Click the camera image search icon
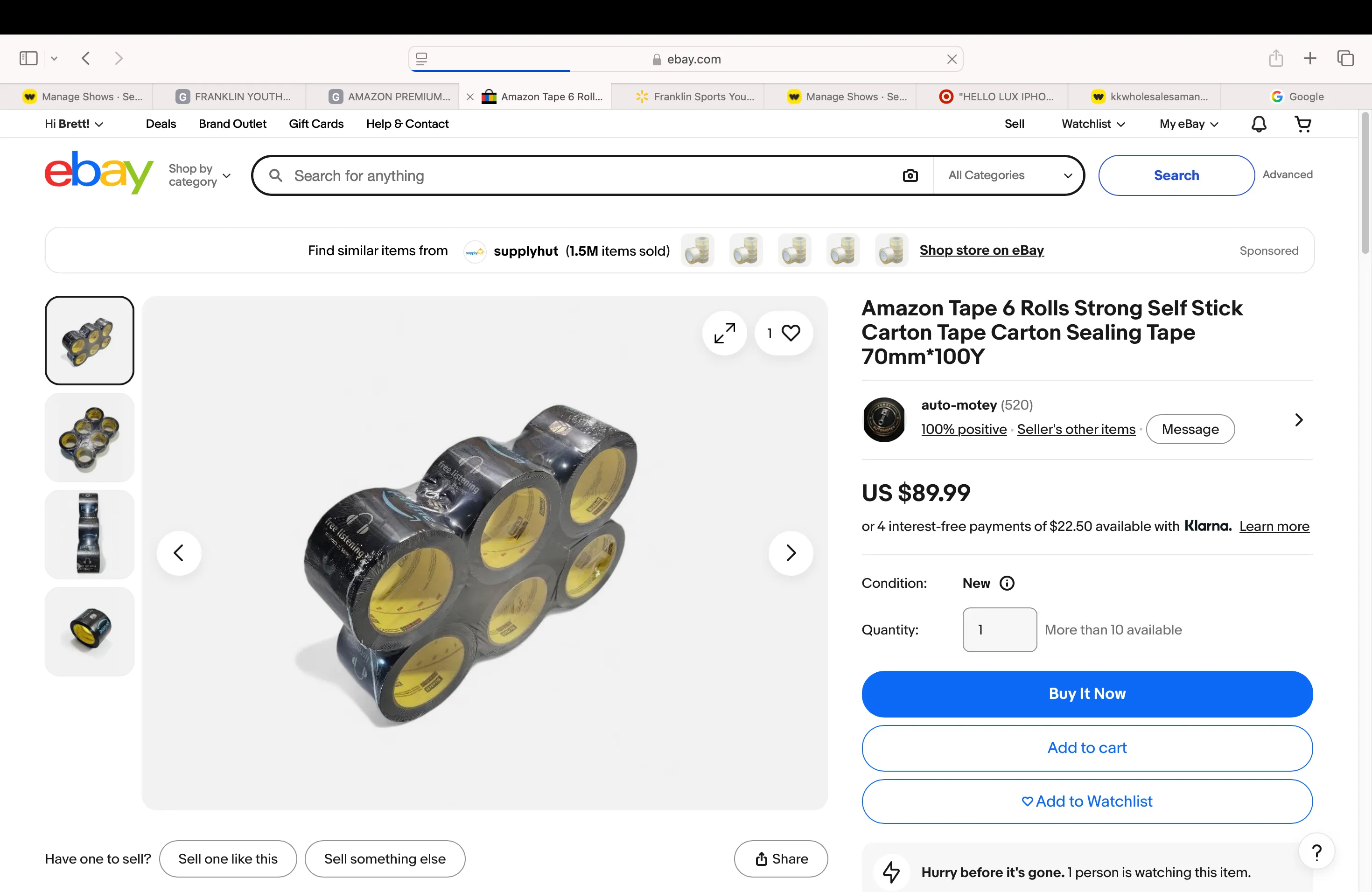This screenshot has height=892, width=1372. click(910, 175)
